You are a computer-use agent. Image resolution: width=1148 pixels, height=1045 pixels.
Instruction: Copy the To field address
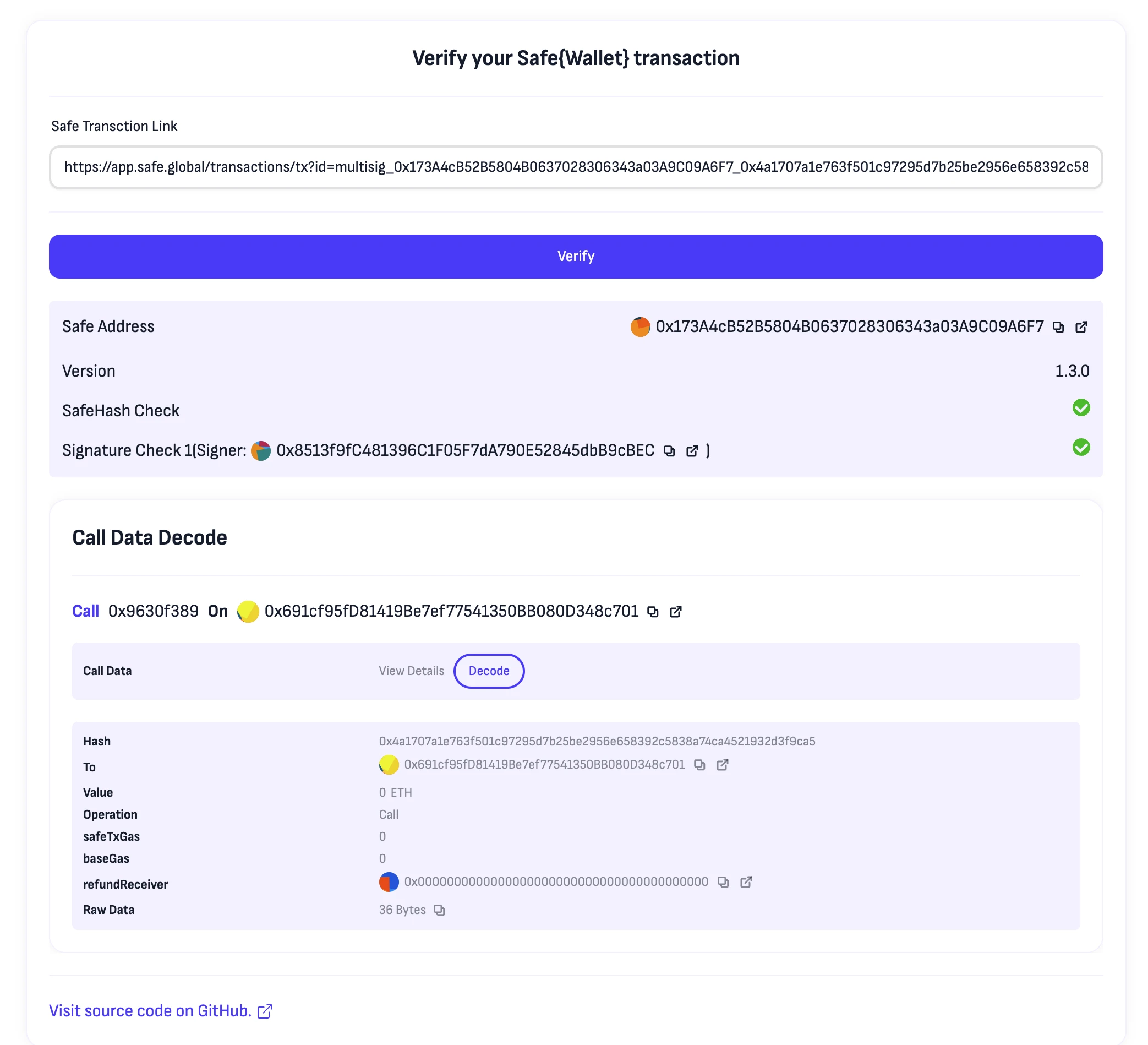(699, 765)
